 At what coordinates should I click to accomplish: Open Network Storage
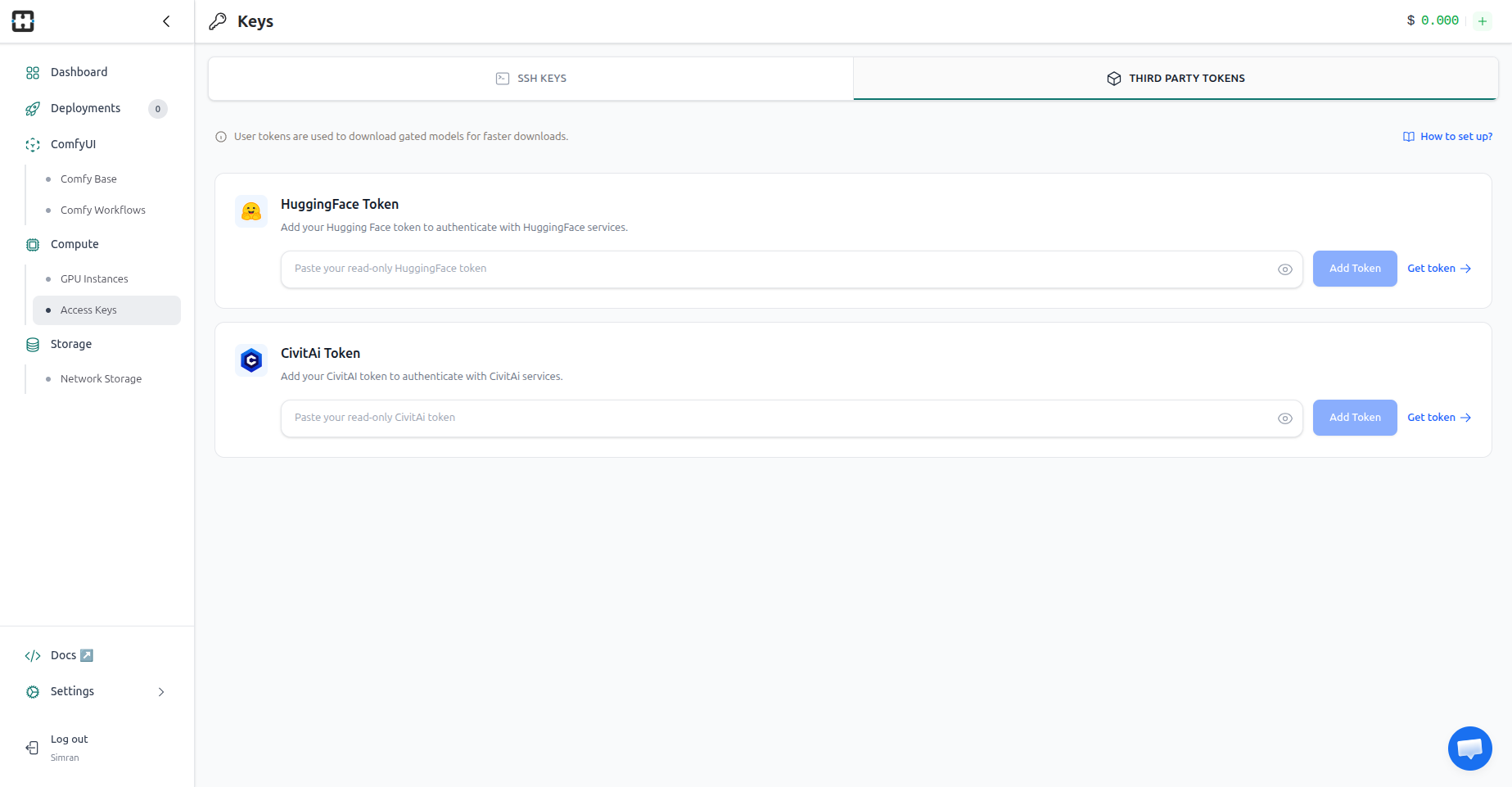tap(101, 378)
